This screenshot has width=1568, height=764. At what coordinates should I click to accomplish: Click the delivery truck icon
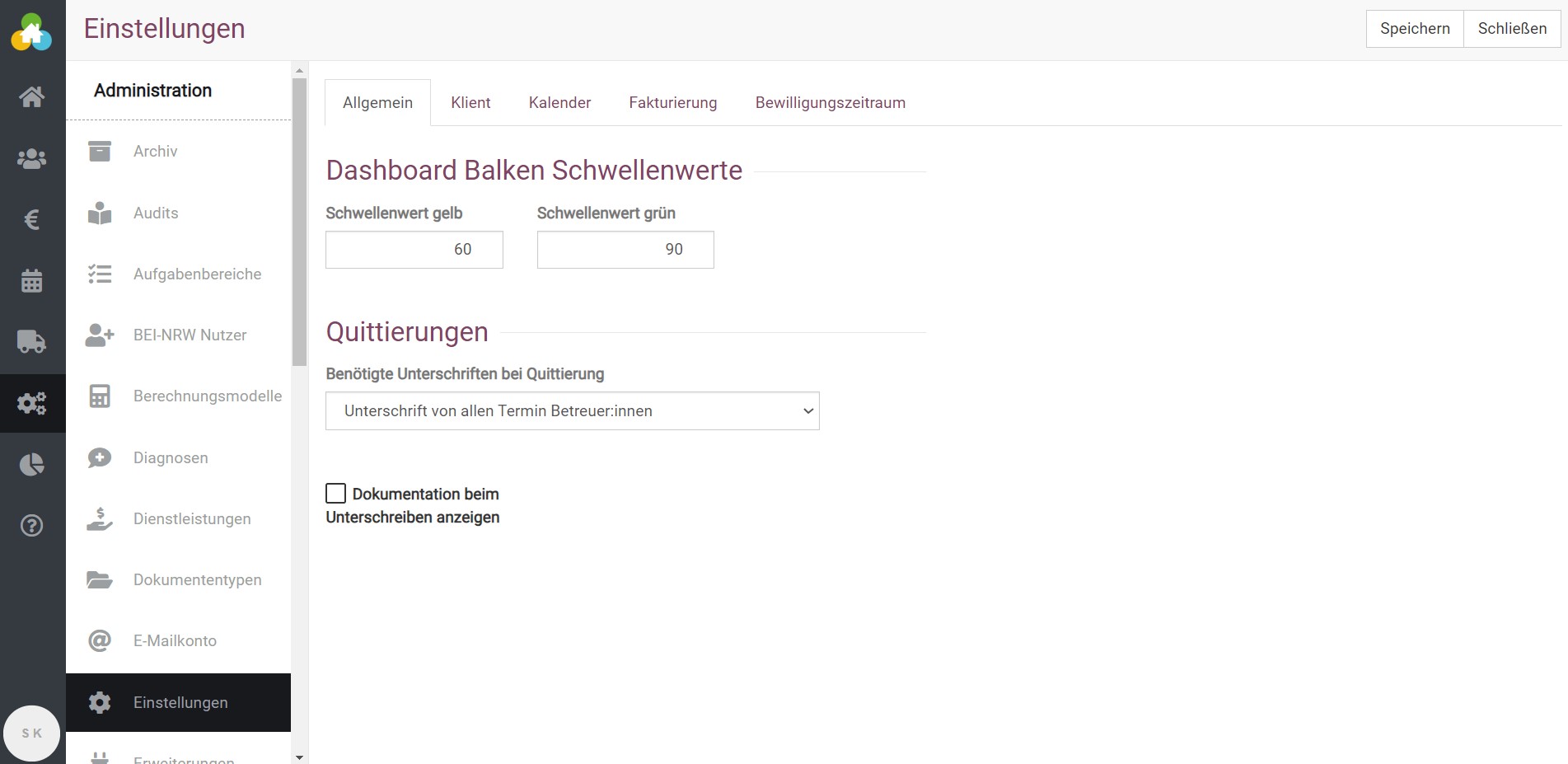click(32, 341)
